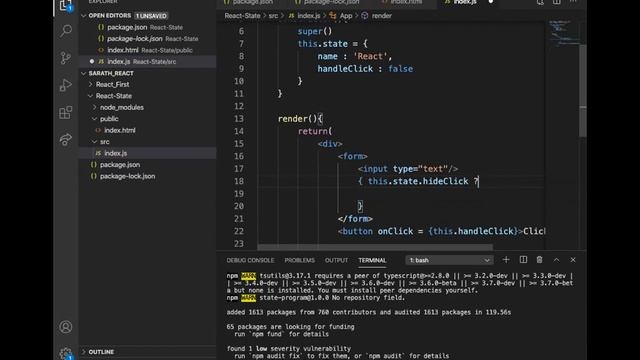Image resolution: width=640 pixels, height=360 pixels.
Task: Split the terminal pane
Action: 523,260
